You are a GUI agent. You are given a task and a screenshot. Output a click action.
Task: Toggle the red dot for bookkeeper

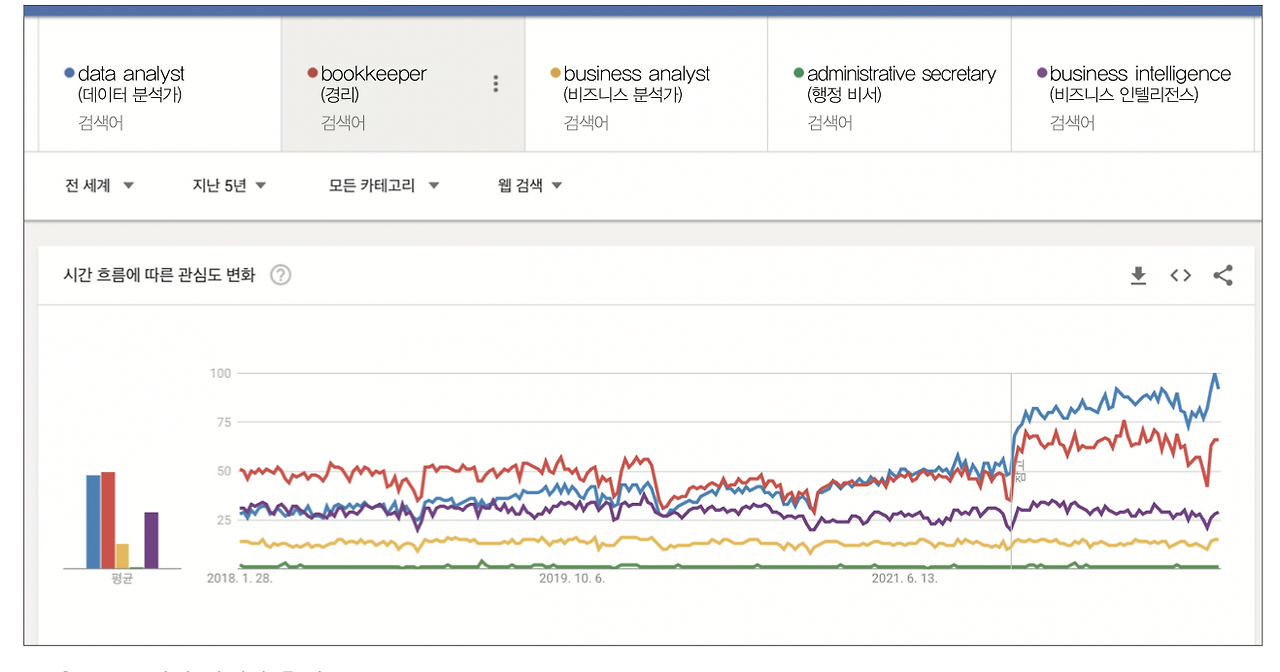point(310,70)
